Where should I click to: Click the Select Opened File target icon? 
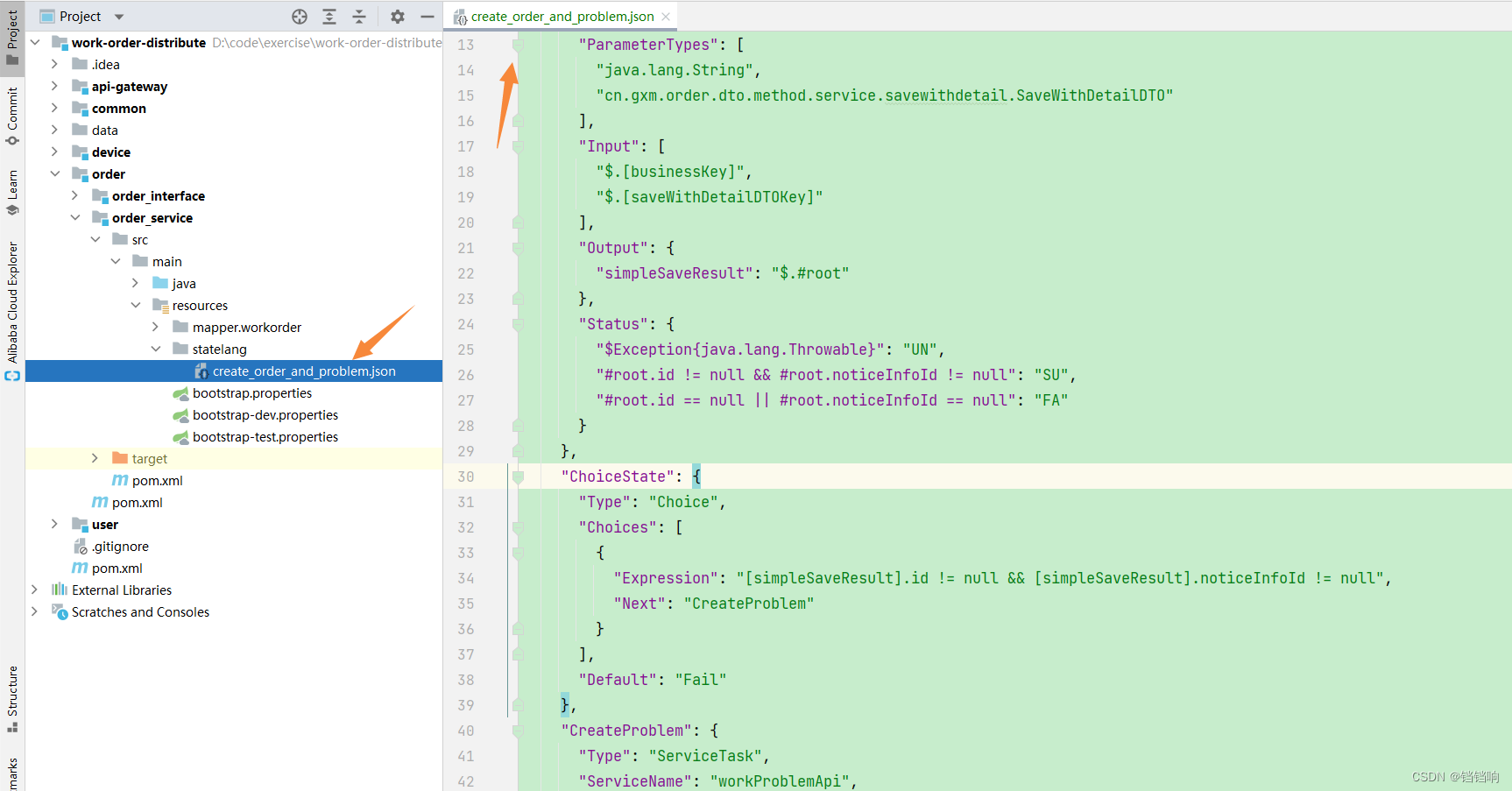(x=300, y=17)
